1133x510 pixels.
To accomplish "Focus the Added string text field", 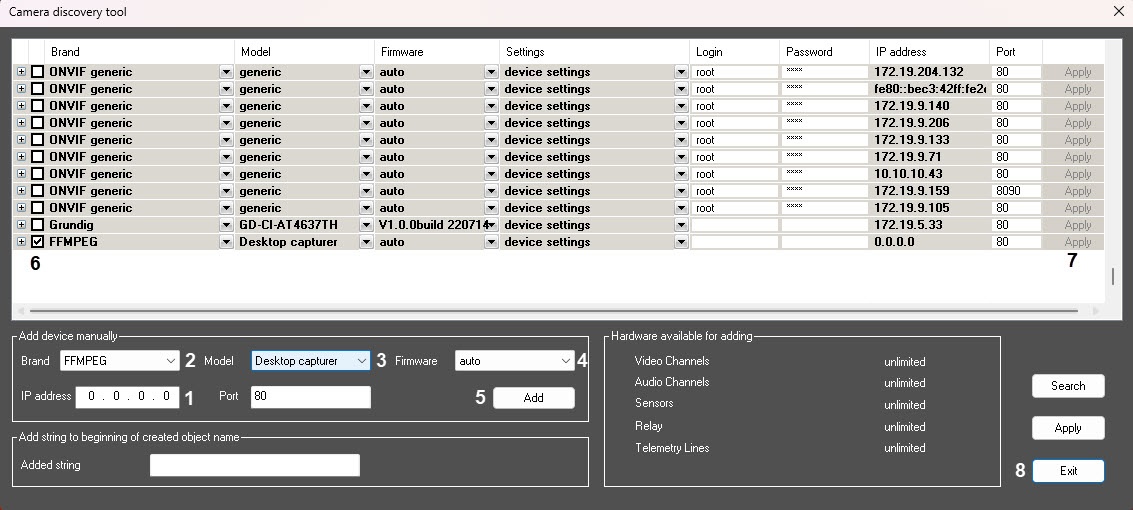I will coord(254,465).
